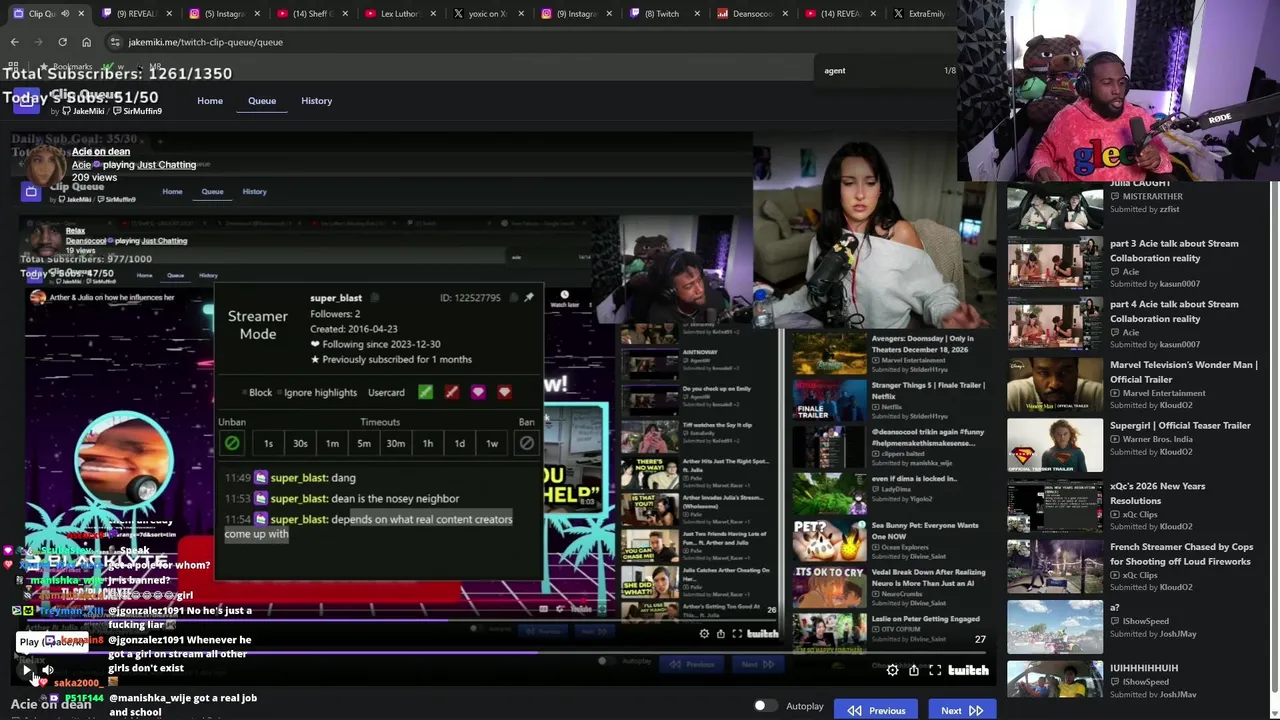Click the browser back arrow
This screenshot has height=720, width=1280.
click(14, 42)
